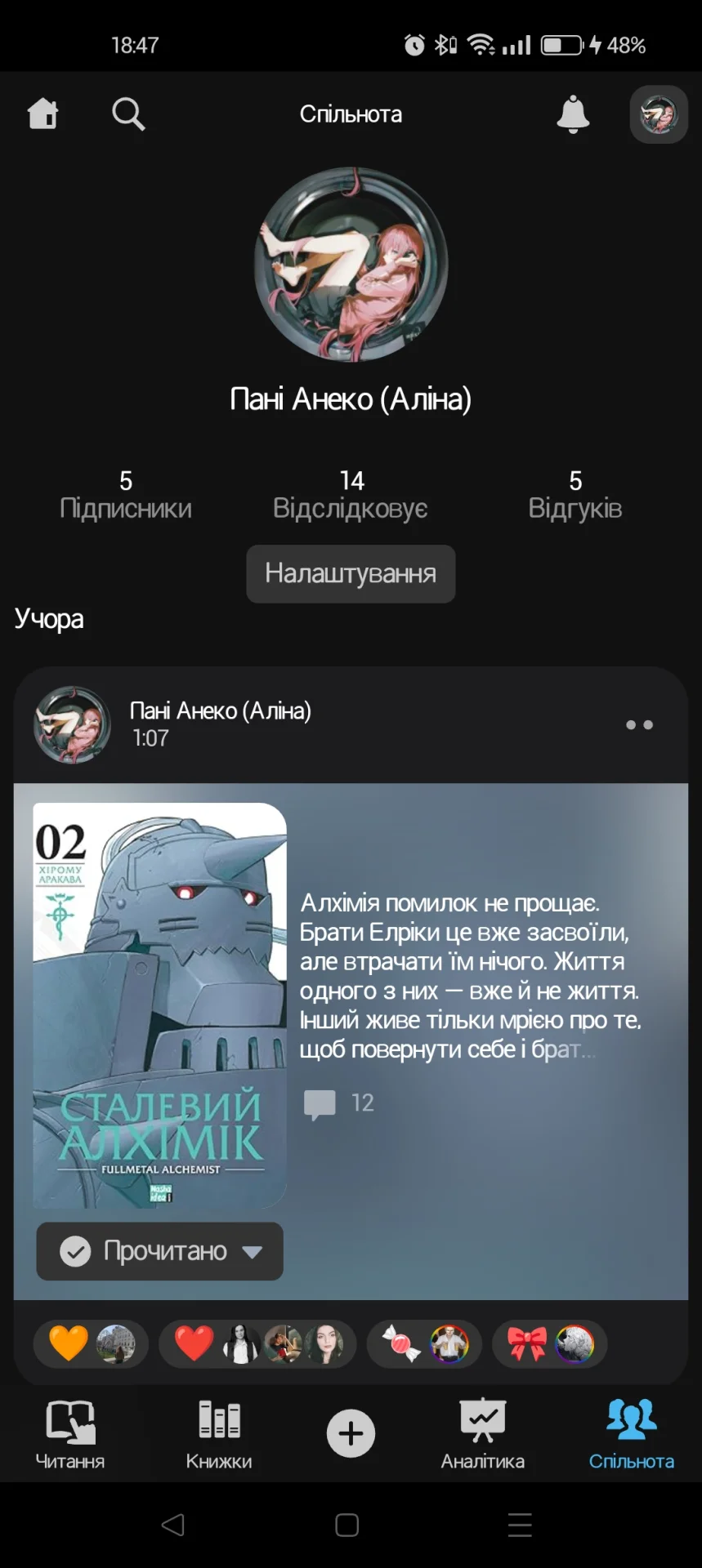Open search with the magnifier icon

[128, 114]
